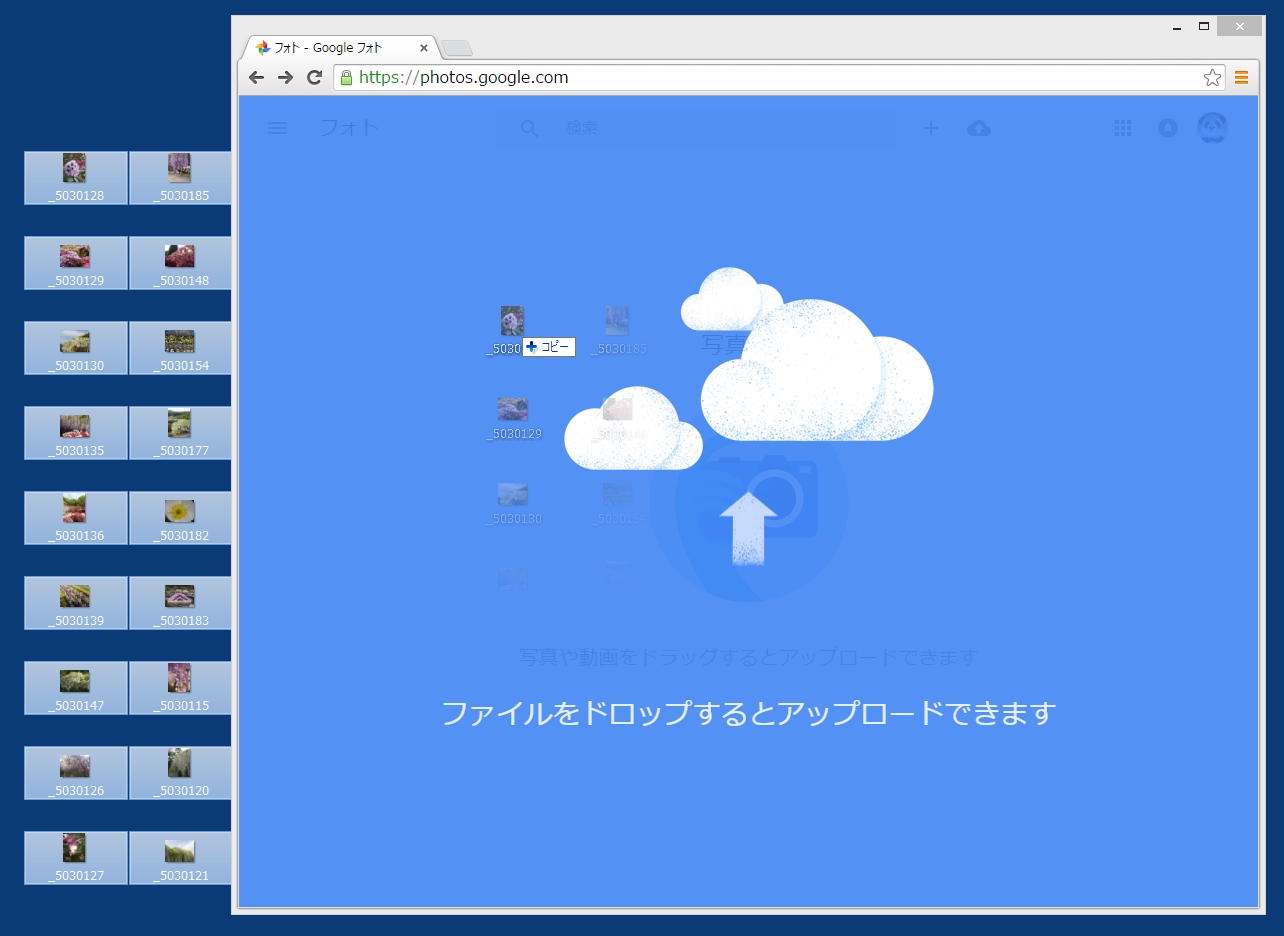
Task: Select desktop file _5030183
Action: click(181, 603)
